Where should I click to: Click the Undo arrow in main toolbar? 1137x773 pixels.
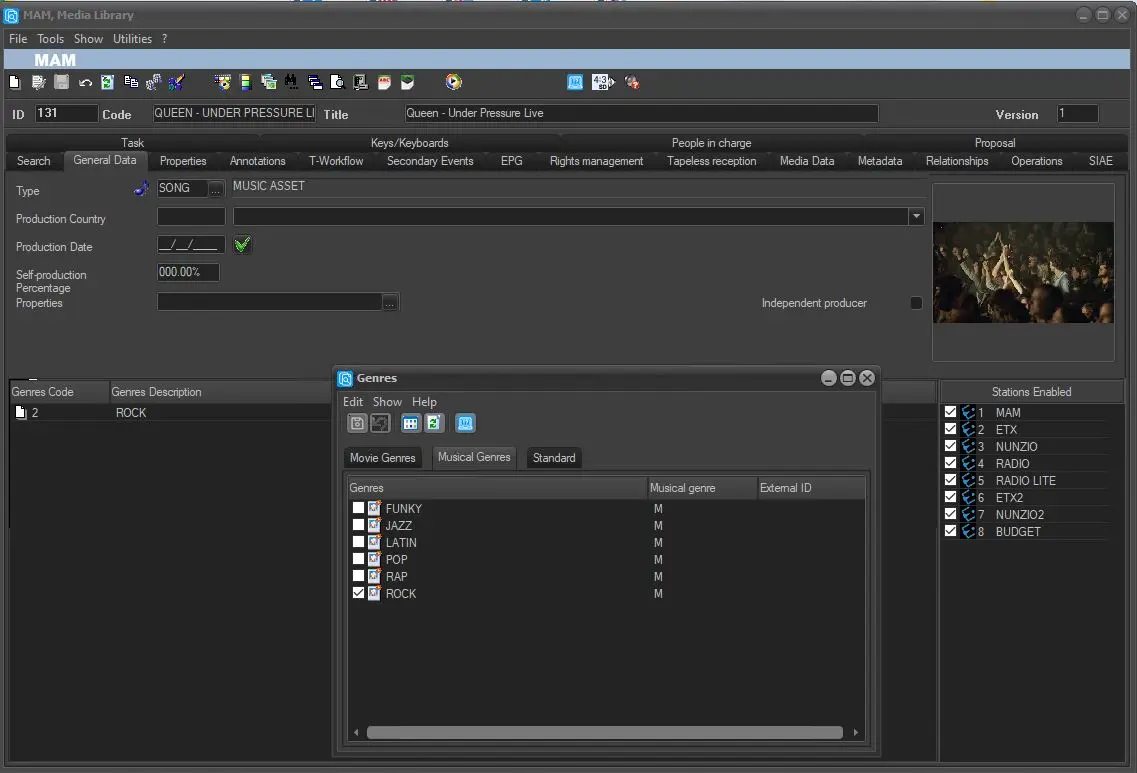[85, 82]
